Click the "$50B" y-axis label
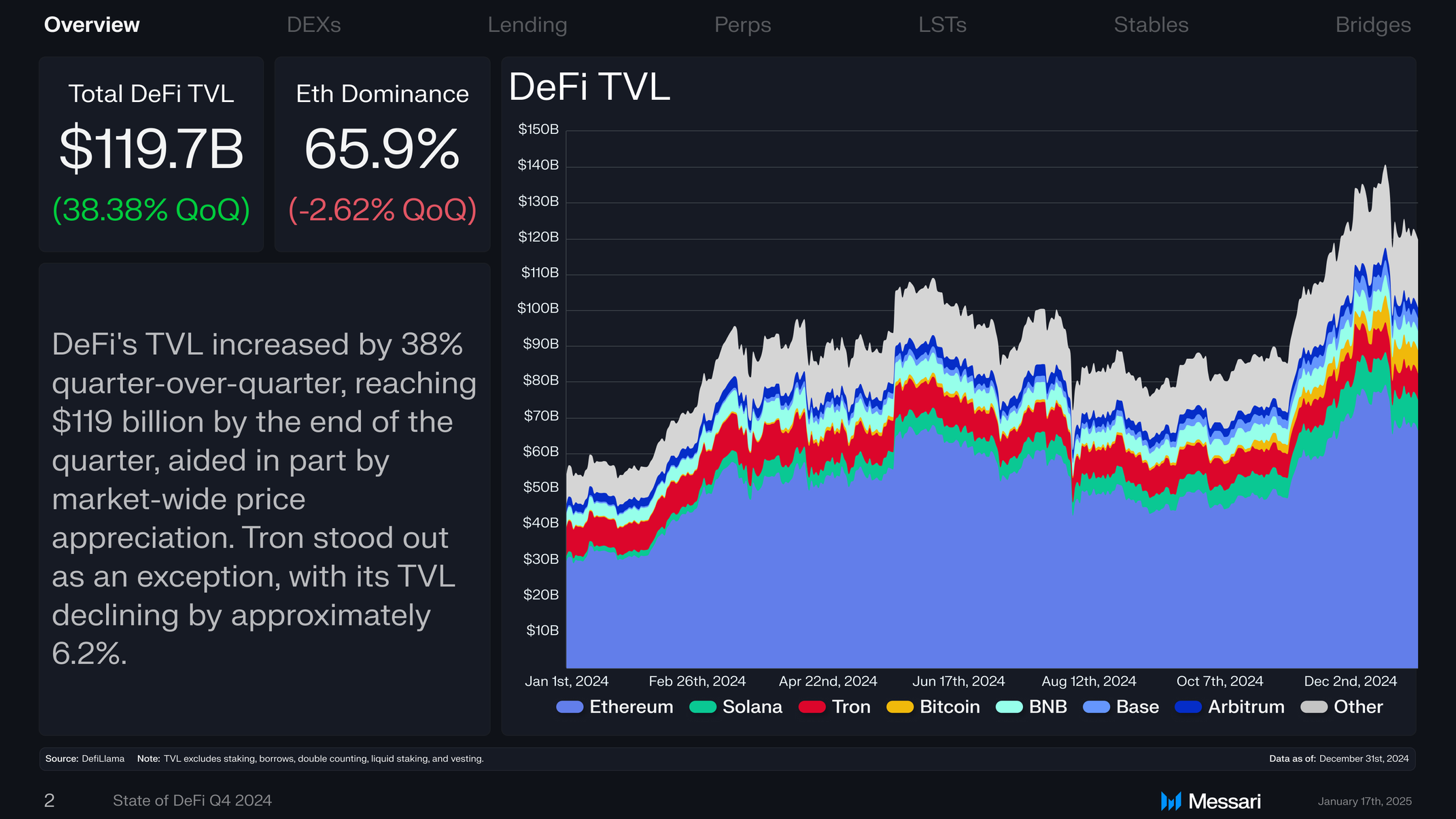The width and height of the screenshot is (1456, 819). coord(541,487)
